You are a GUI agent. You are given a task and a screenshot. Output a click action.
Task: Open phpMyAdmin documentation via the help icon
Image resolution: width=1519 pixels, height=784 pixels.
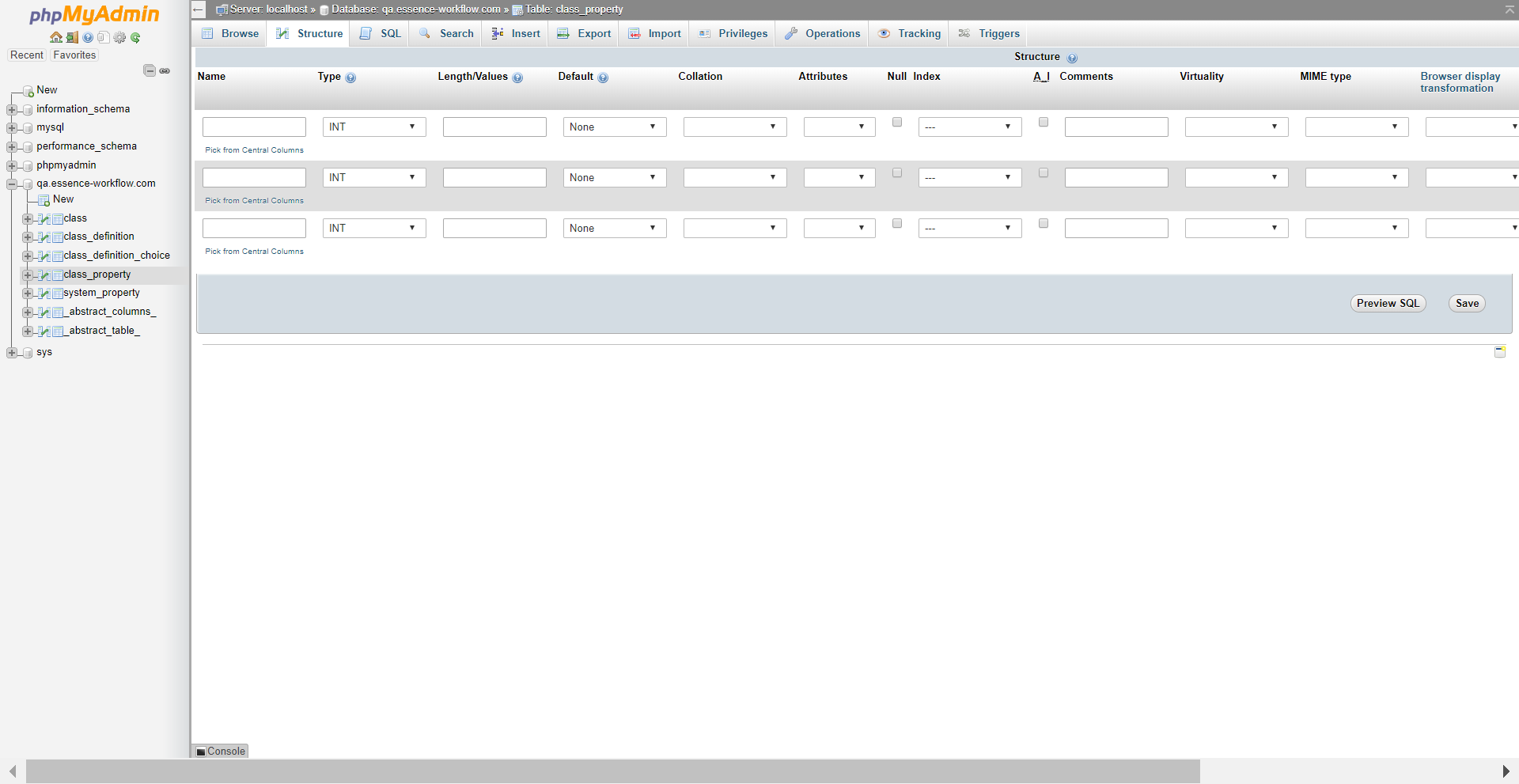pos(87,37)
